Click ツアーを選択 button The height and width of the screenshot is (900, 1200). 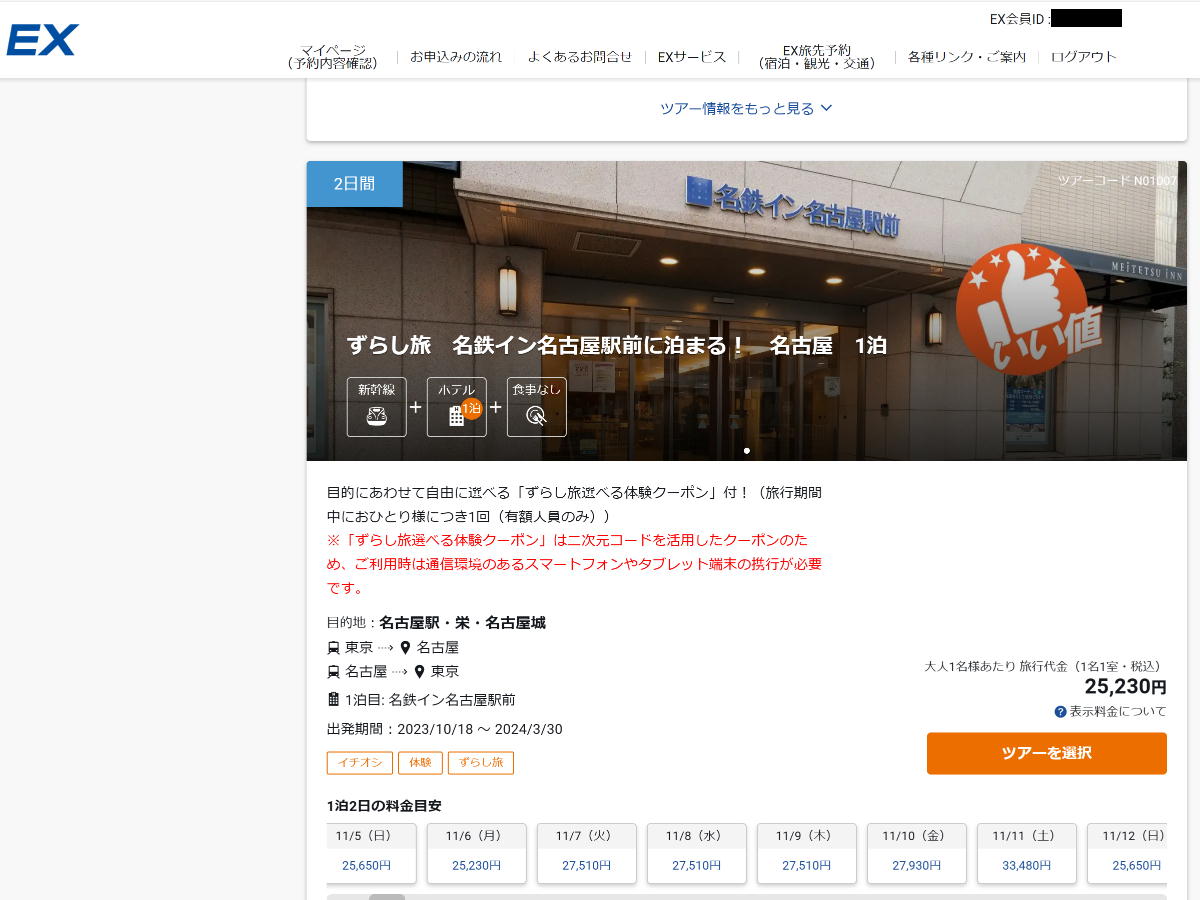pyautogui.click(x=1047, y=753)
